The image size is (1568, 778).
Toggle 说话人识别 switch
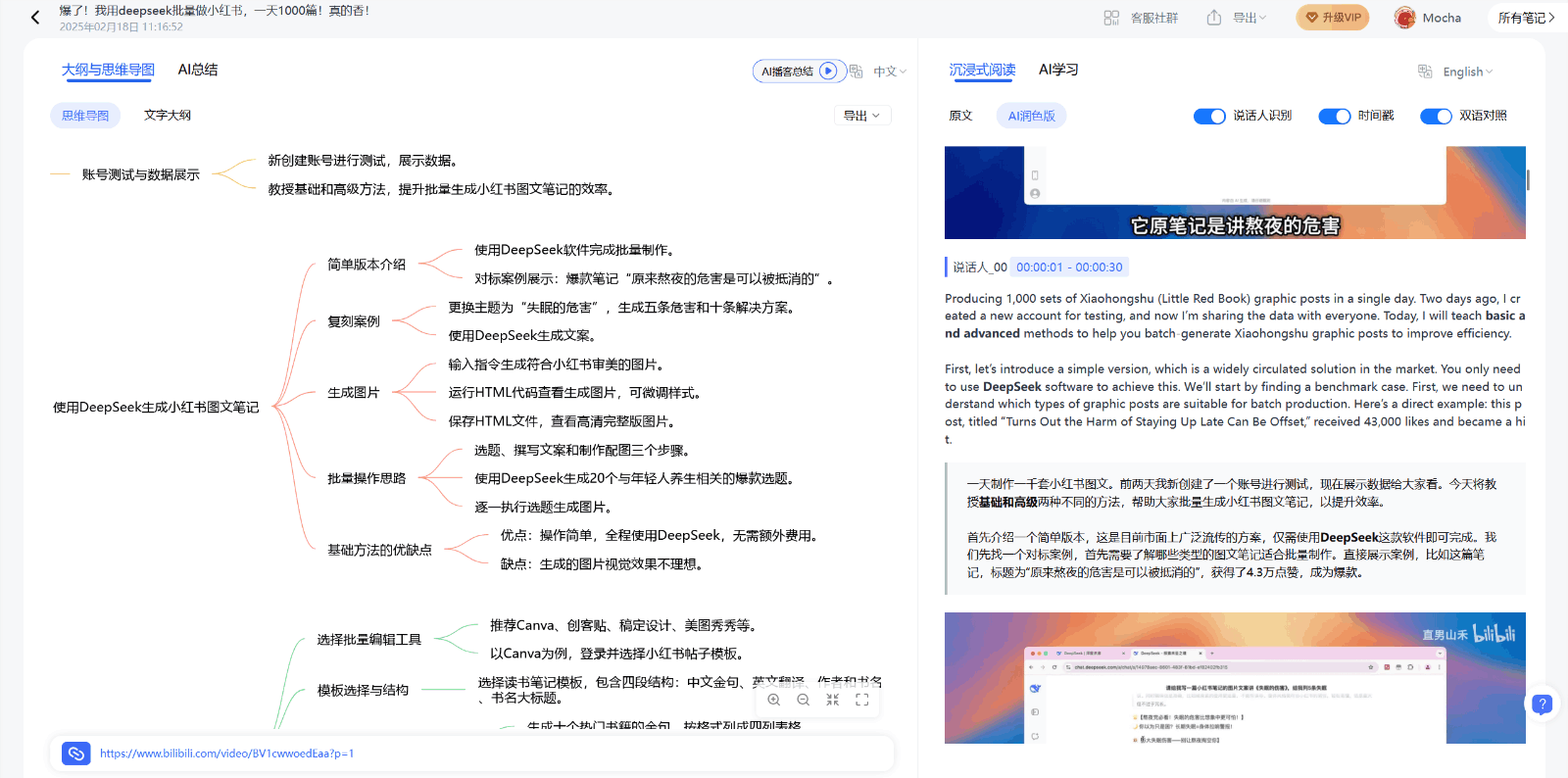1209,116
